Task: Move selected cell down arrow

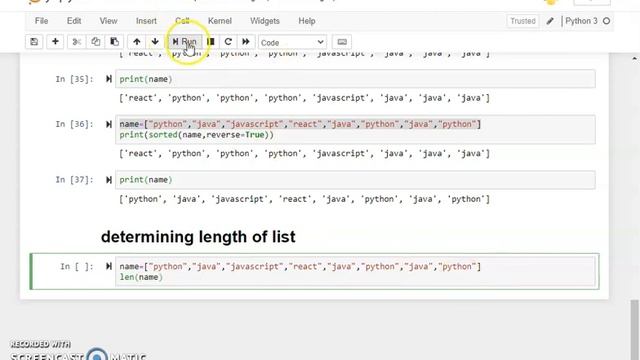Action: [155, 42]
